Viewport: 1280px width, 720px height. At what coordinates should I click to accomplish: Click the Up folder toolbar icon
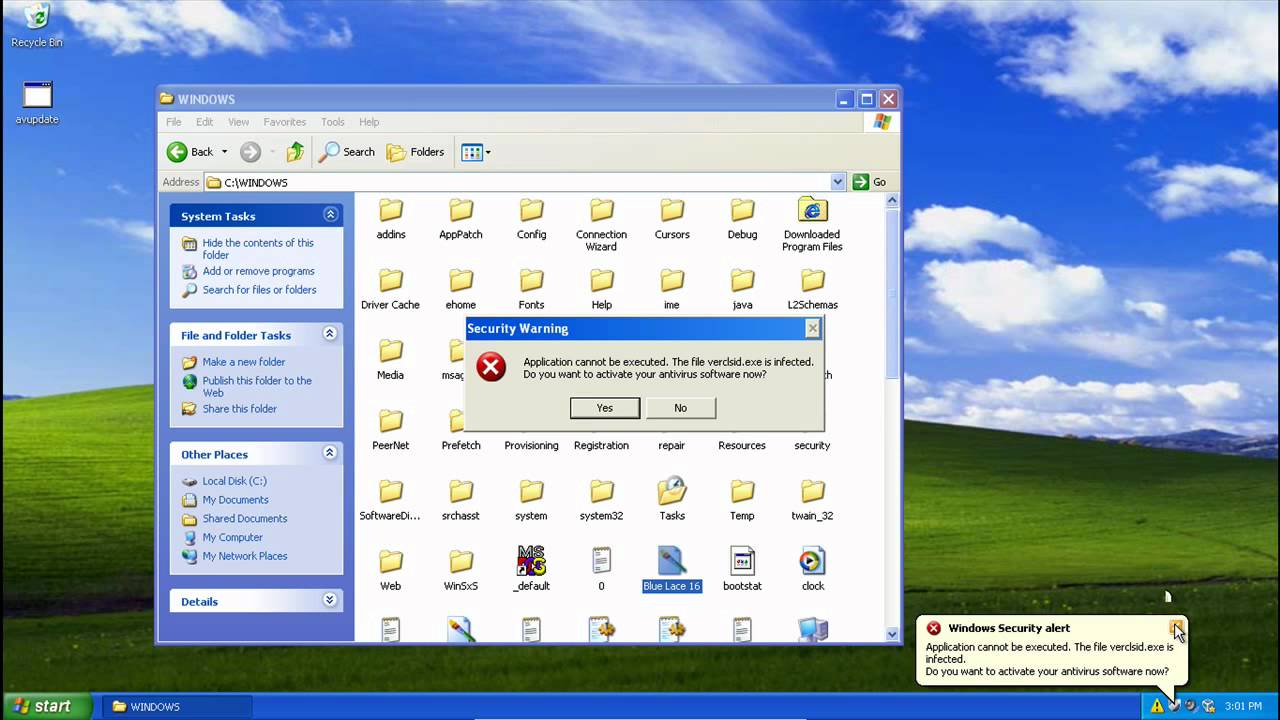coord(295,152)
